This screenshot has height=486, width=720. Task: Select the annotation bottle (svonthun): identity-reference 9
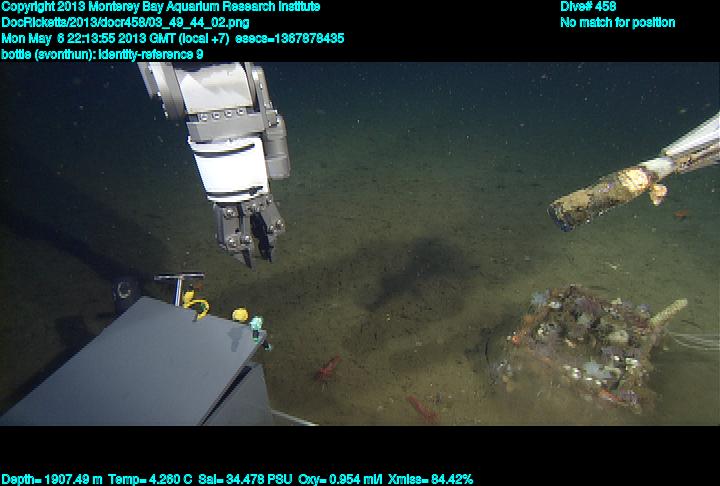pyautogui.click(x=102, y=54)
